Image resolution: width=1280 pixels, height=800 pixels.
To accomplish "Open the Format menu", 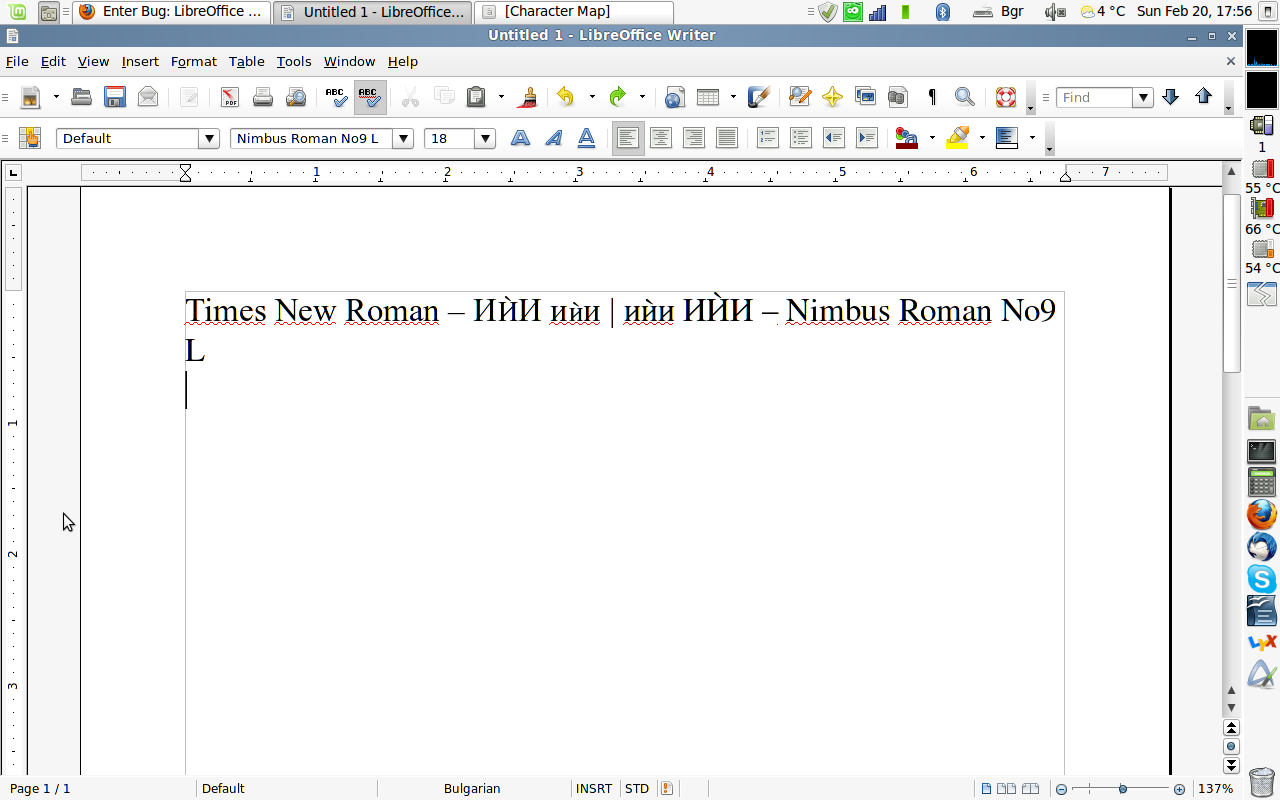I will click(193, 62).
